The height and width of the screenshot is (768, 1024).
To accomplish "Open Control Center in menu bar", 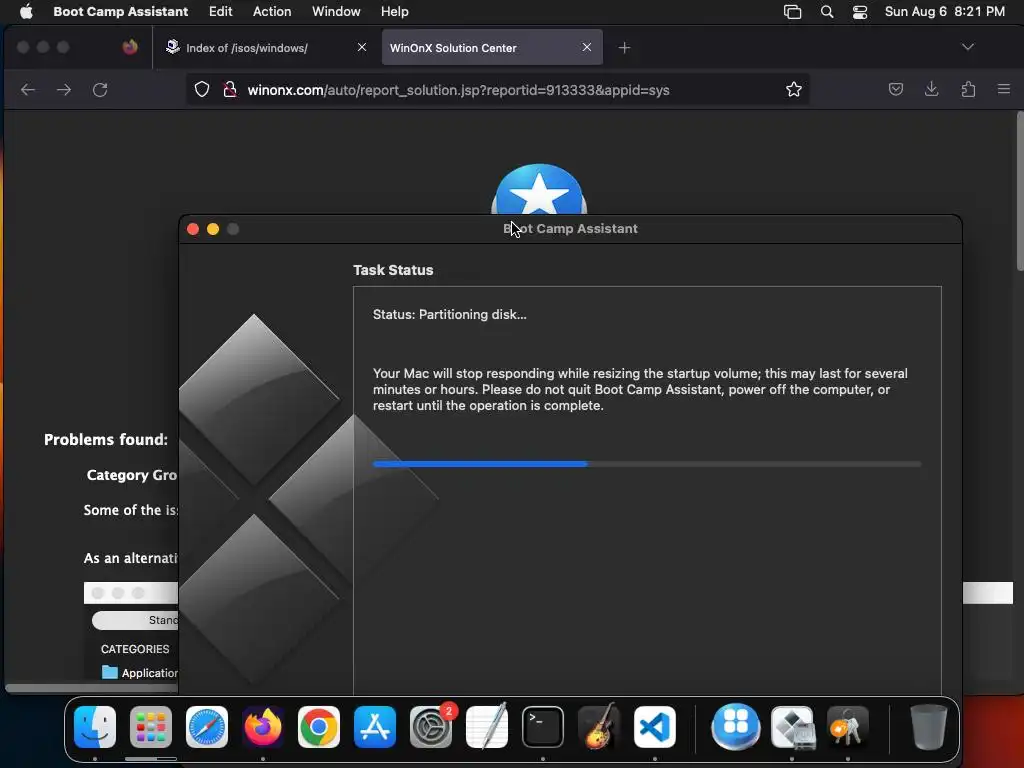I will [x=860, y=12].
